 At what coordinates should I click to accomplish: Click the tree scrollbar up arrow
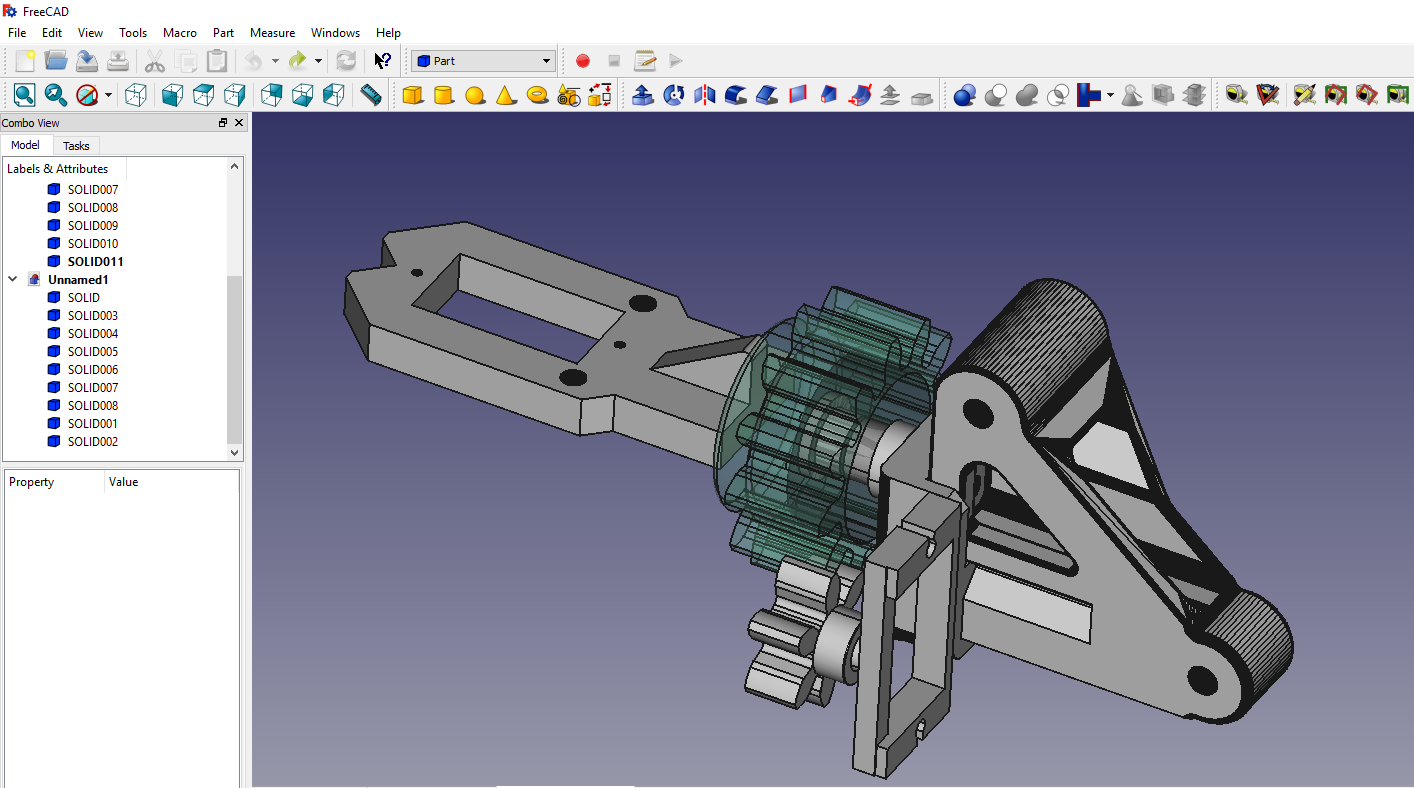[x=235, y=166]
